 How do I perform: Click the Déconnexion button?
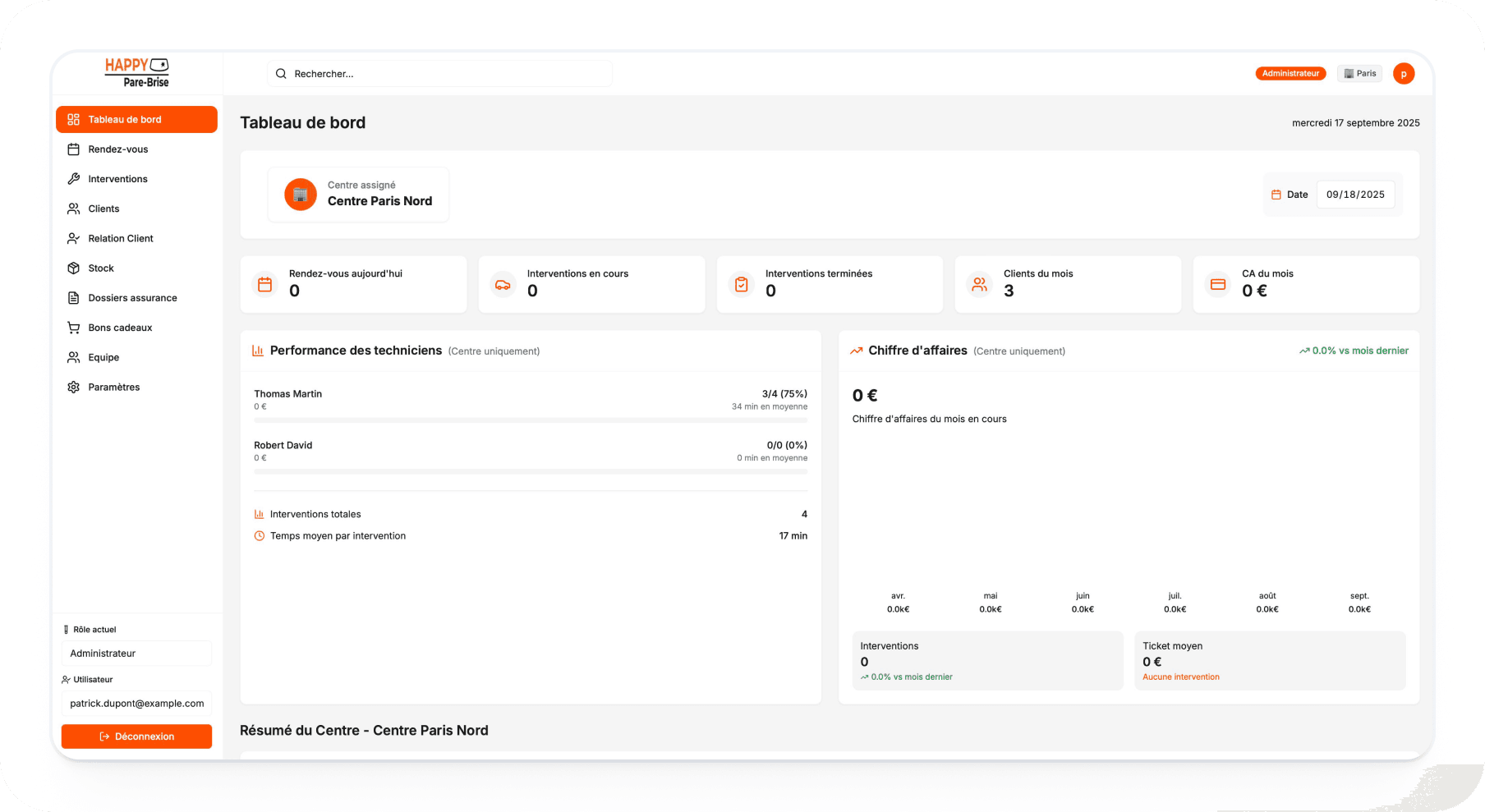[x=136, y=736]
